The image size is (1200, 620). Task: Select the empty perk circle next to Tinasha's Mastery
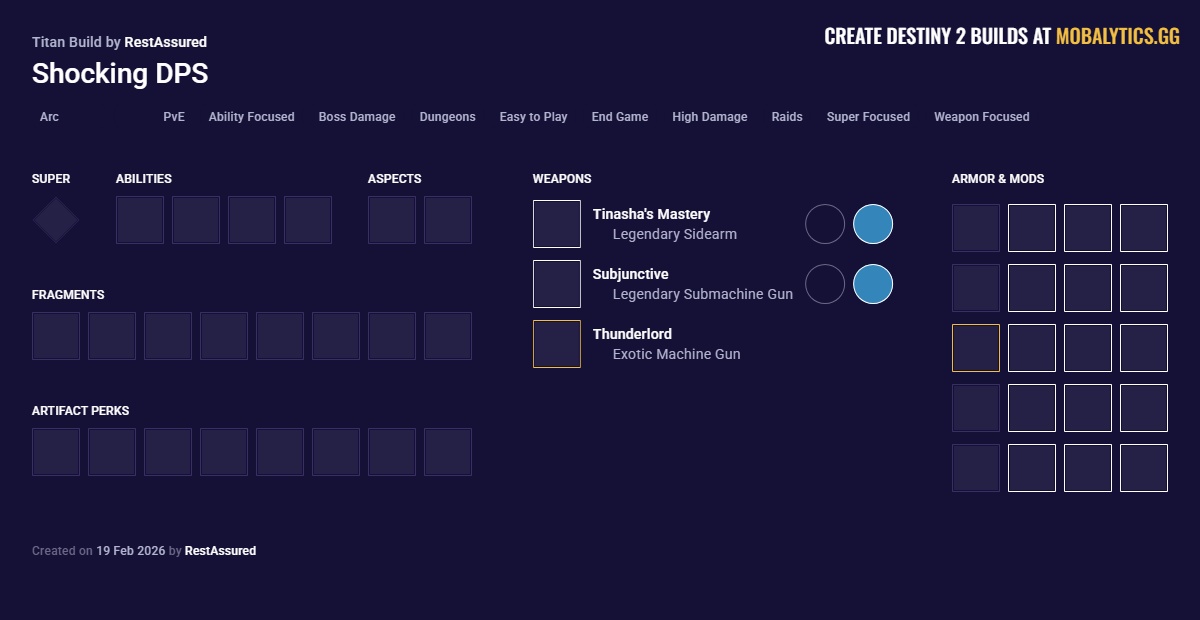pyautogui.click(x=825, y=223)
